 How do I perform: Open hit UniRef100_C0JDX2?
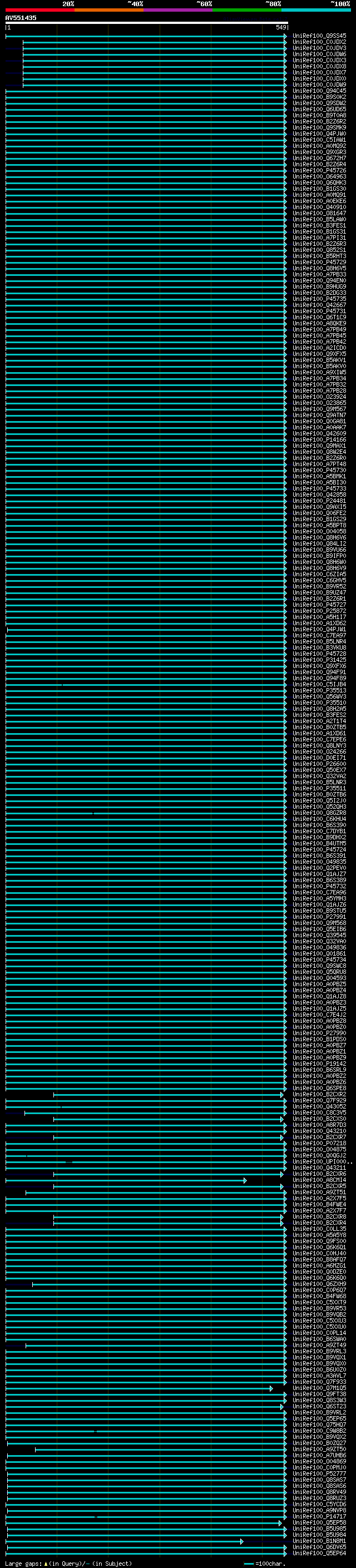(x=319, y=42)
